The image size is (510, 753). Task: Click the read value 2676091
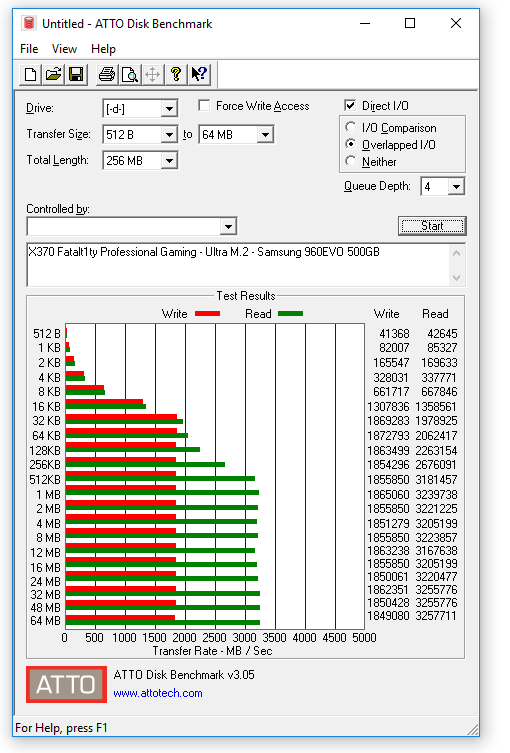pos(436,464)
